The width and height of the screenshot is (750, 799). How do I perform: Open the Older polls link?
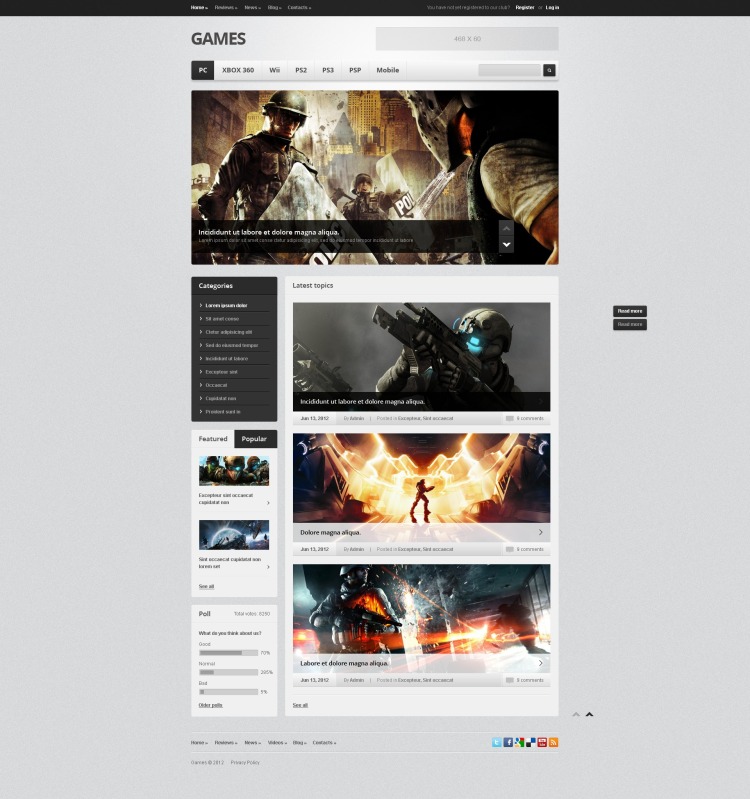tap(210, 705)
